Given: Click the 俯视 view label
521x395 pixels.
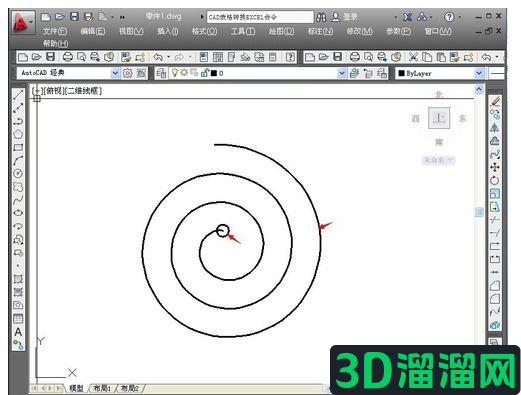Looking at the screenshot, I should 54,91.
